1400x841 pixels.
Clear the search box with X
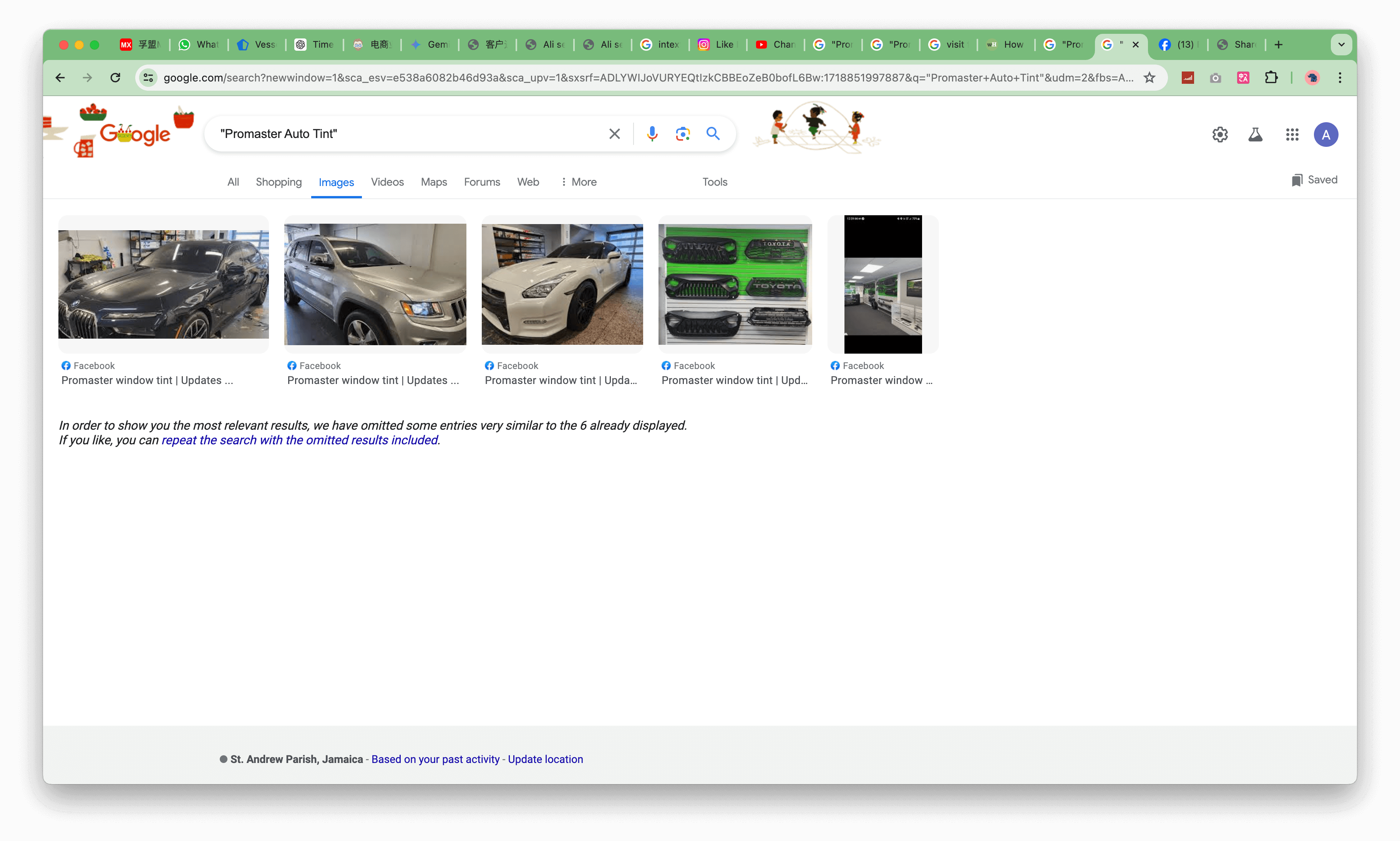pyautogui.click(x=614, y=134)
